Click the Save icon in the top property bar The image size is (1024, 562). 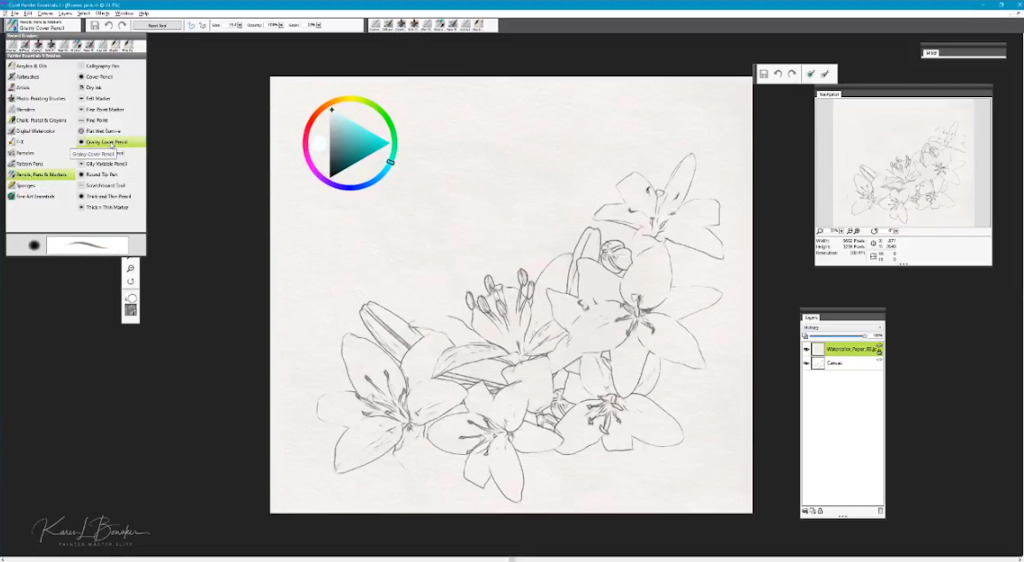(x=95, y=25)
